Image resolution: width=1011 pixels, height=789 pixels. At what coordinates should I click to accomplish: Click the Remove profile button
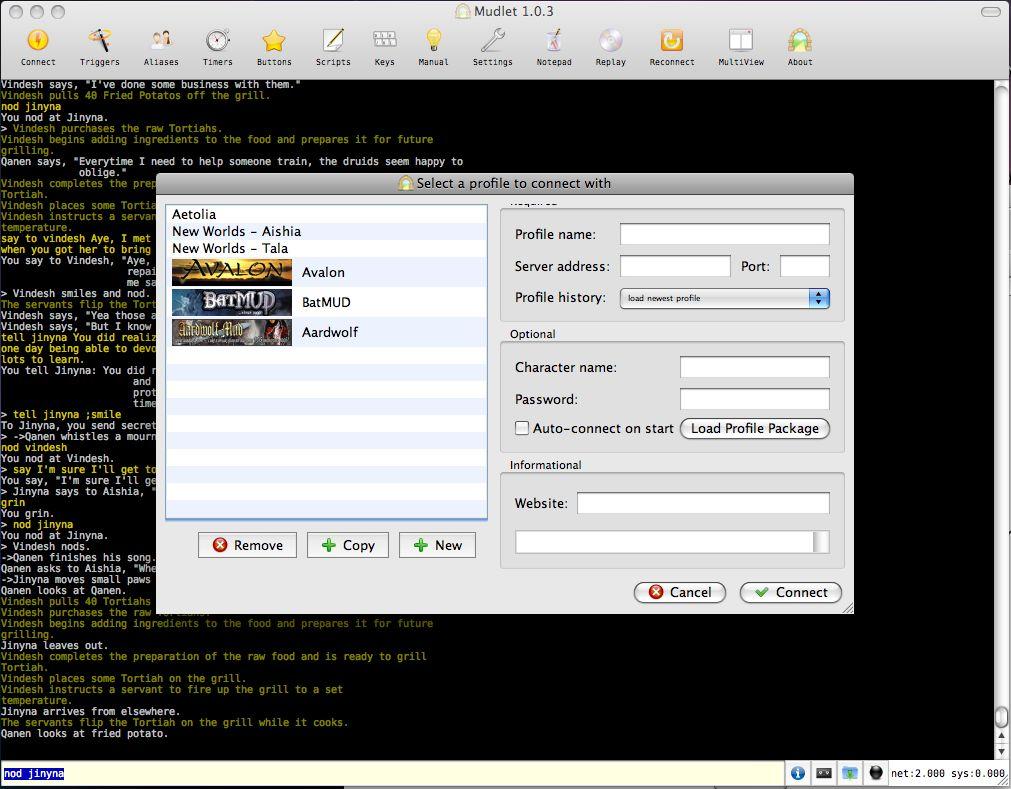pos(248,545)
